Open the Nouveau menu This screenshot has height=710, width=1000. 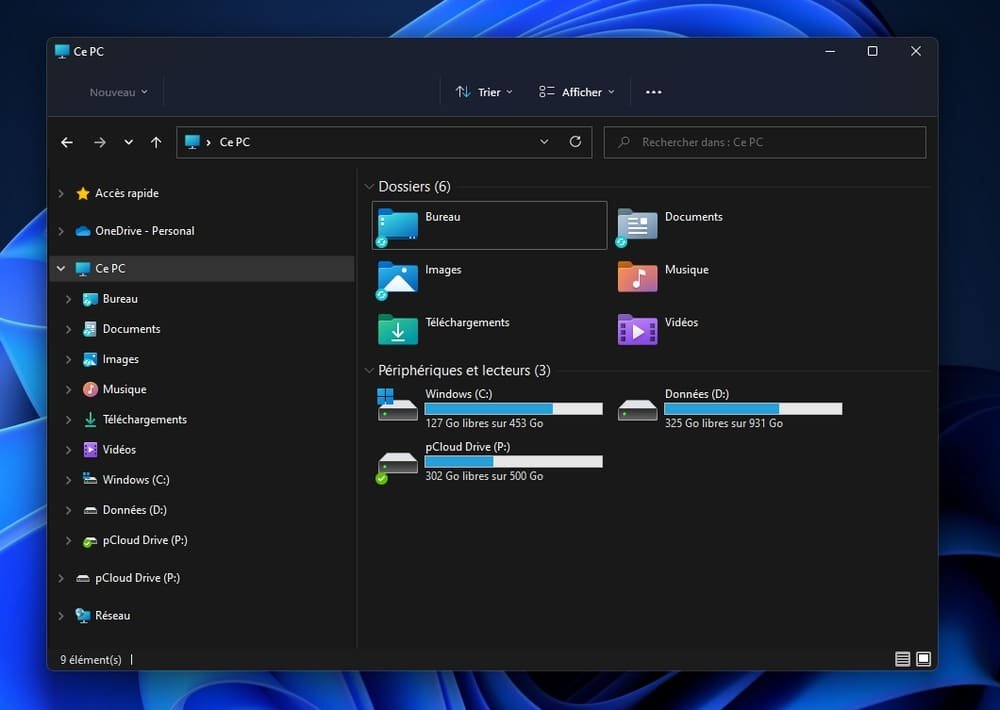(119, 92)
